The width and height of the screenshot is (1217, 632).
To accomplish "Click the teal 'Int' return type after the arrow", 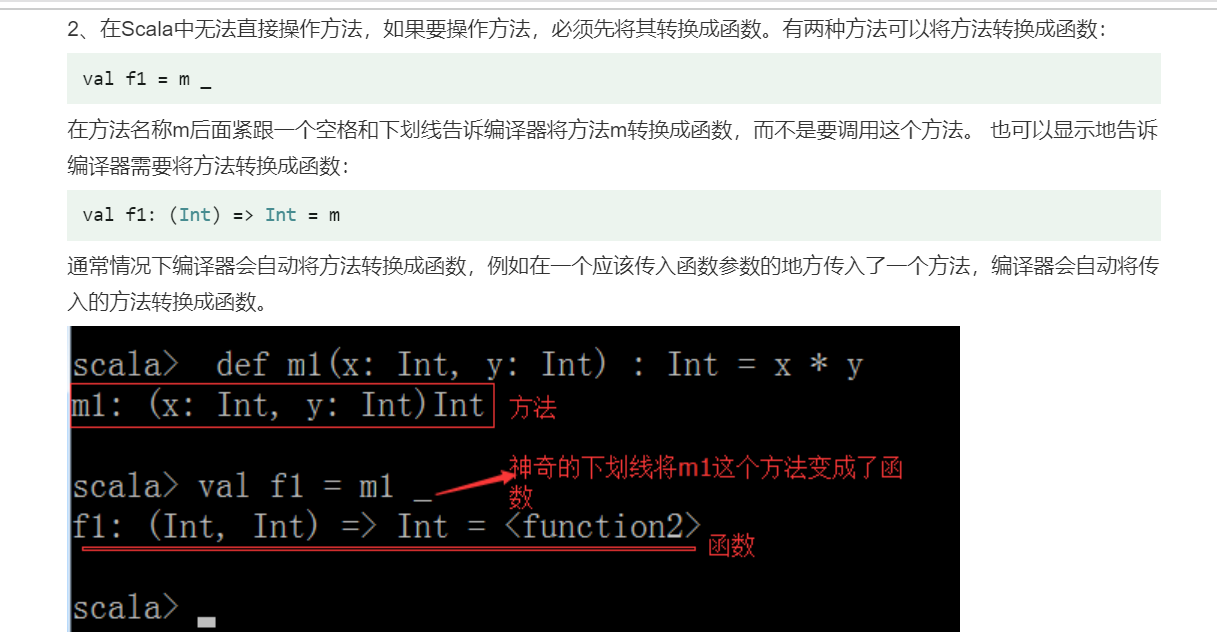I will click(x=281, y=215).
